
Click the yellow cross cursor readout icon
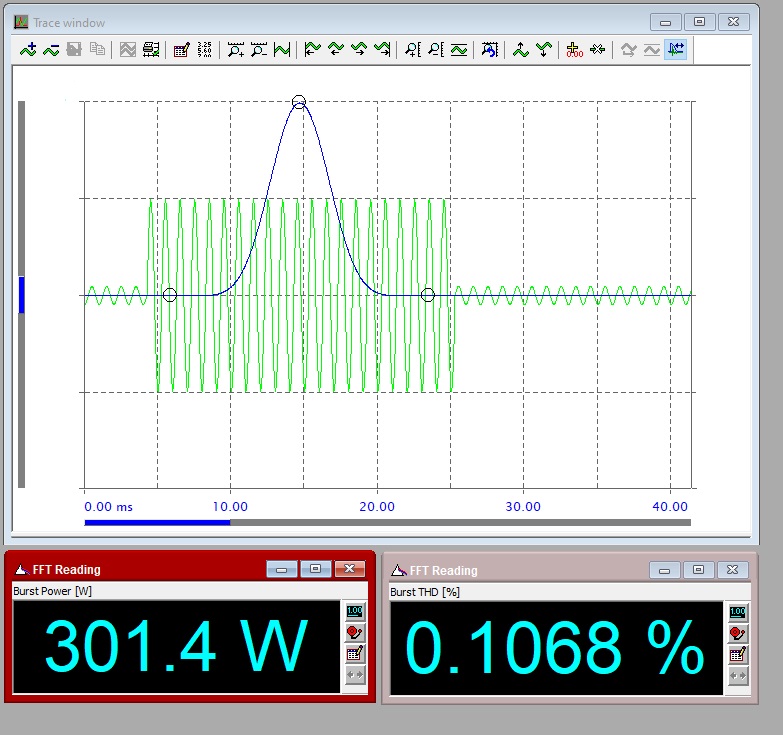coord(574,49)
